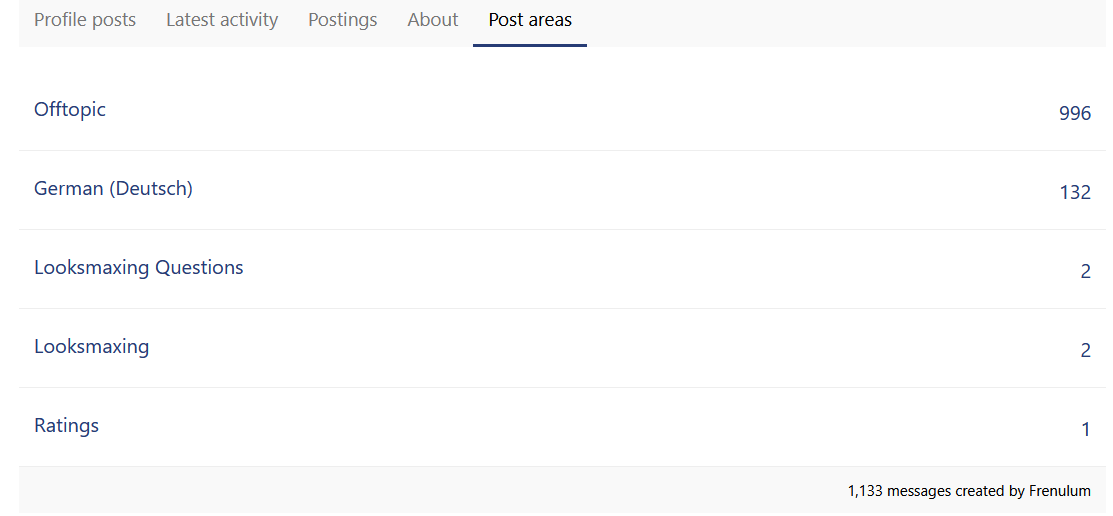The height and width of the screenshot is (516, 1113).
Task: Switch to the Profile posts tab
Action: pos(85,20)
